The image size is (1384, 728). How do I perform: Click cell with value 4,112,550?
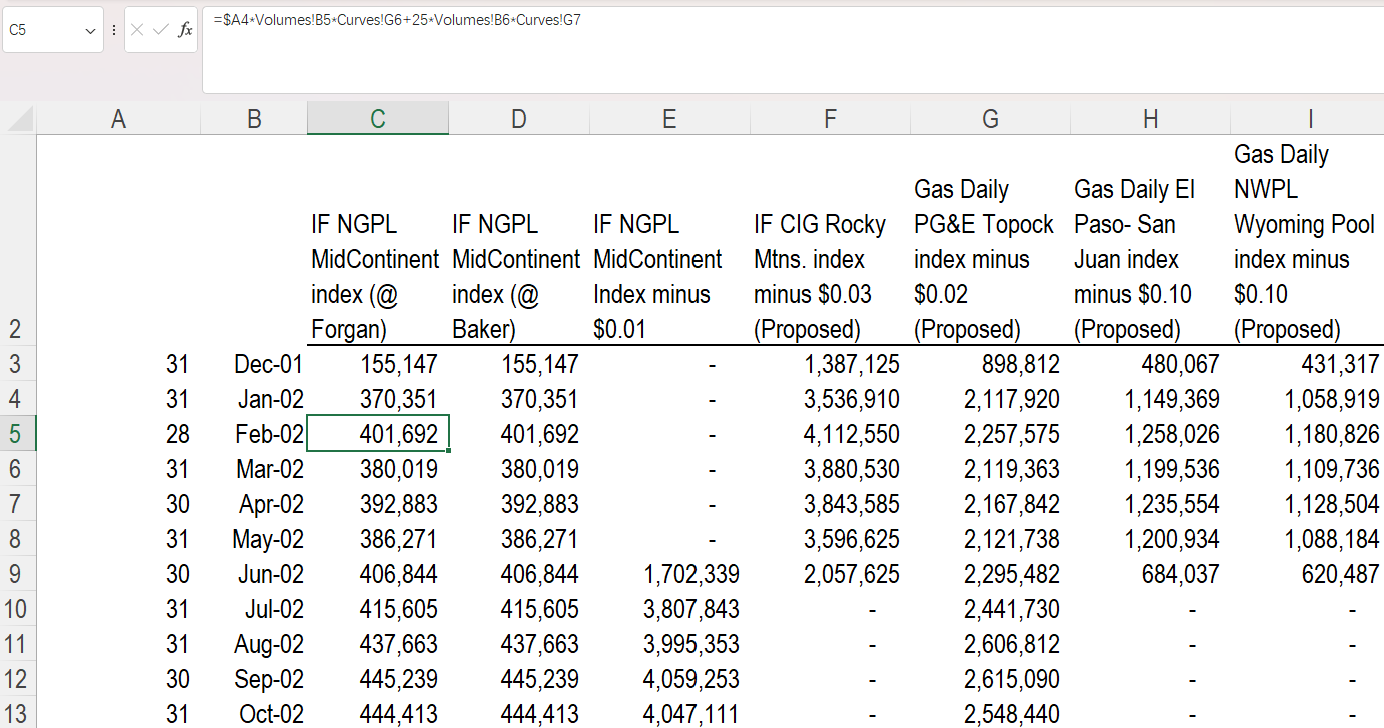[x=829, y=434]
